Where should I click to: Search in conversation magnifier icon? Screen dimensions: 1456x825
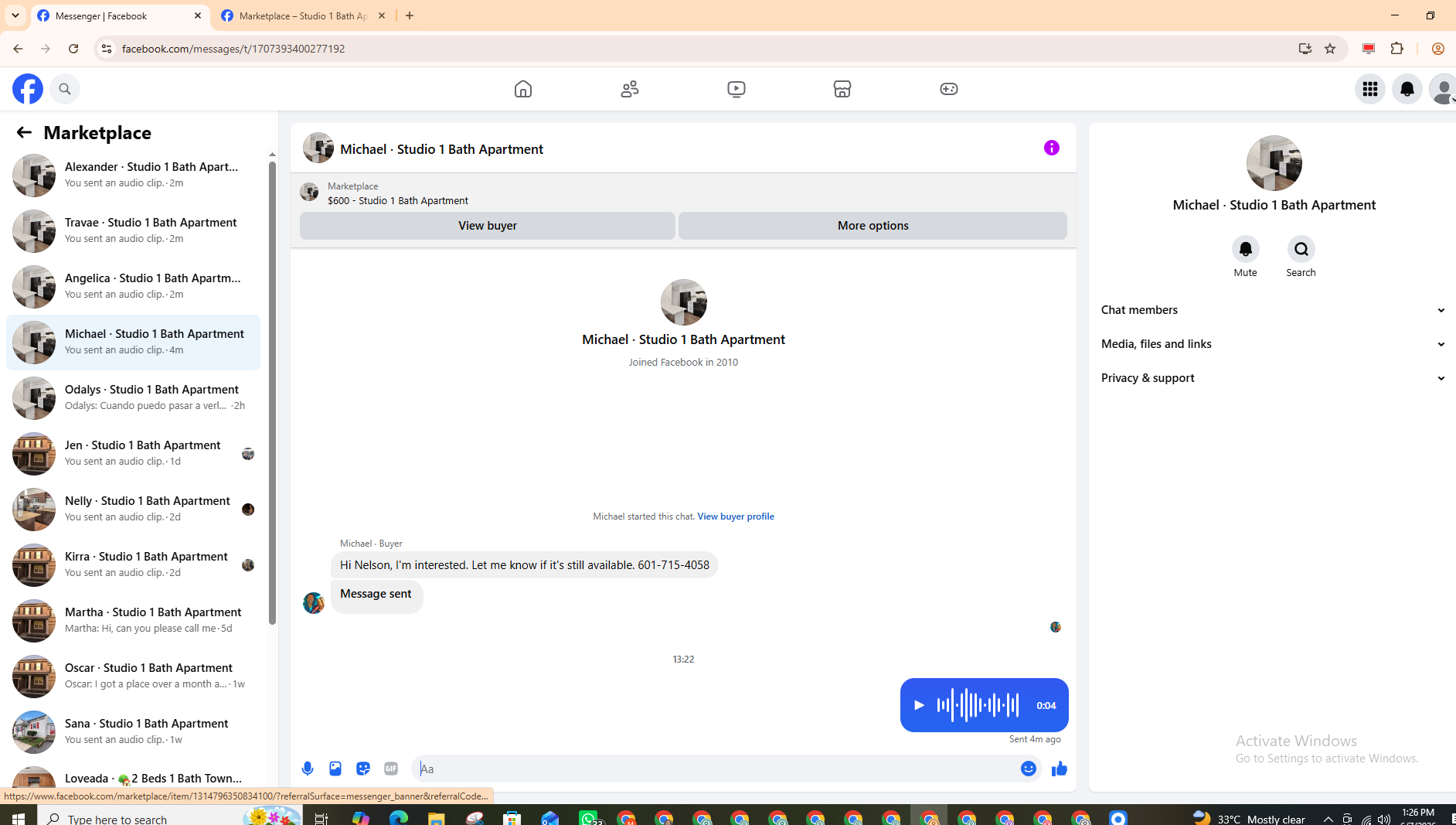1301,249
